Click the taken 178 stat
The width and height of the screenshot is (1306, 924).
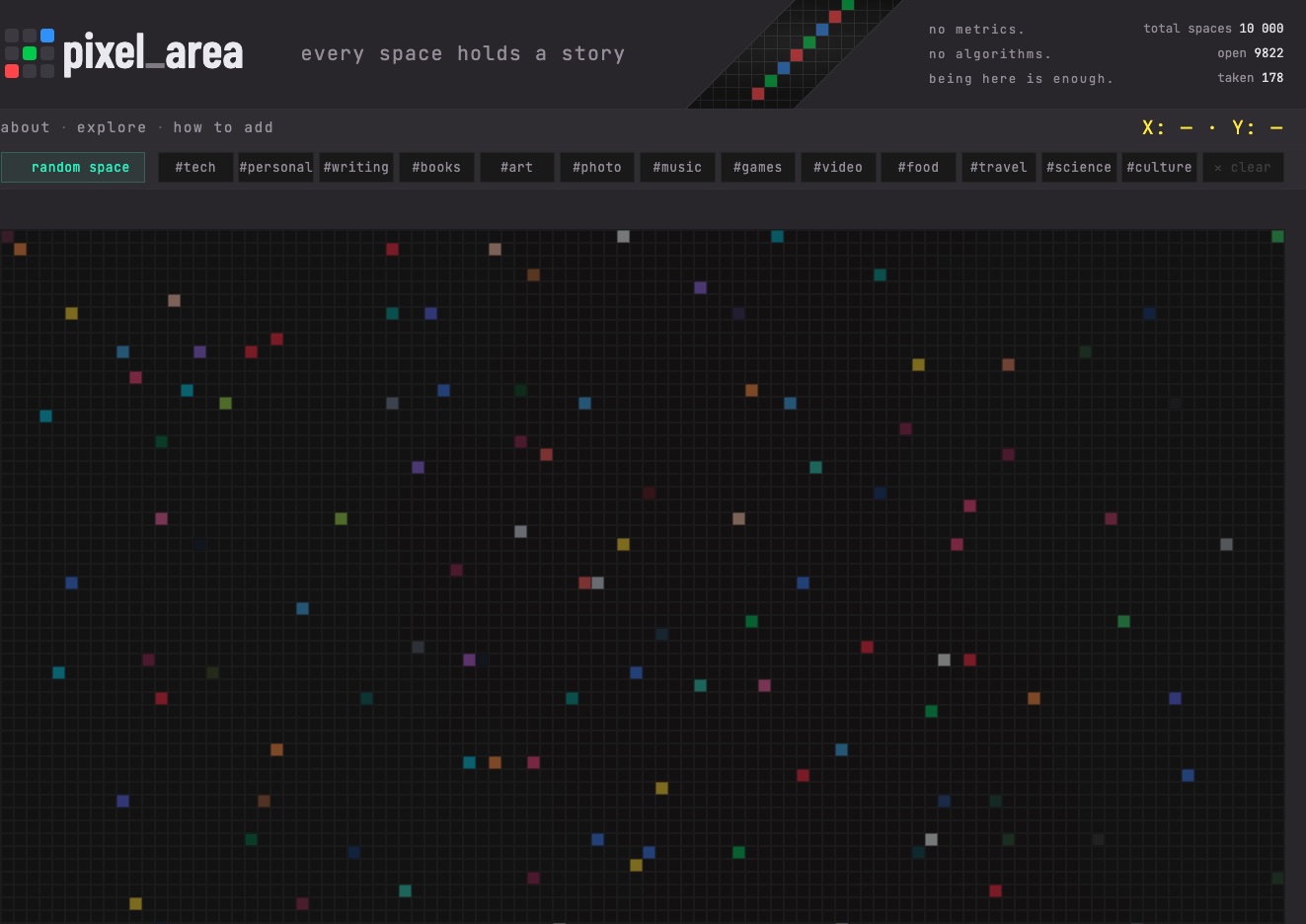pyautogui.click(x=1250, y=78)
